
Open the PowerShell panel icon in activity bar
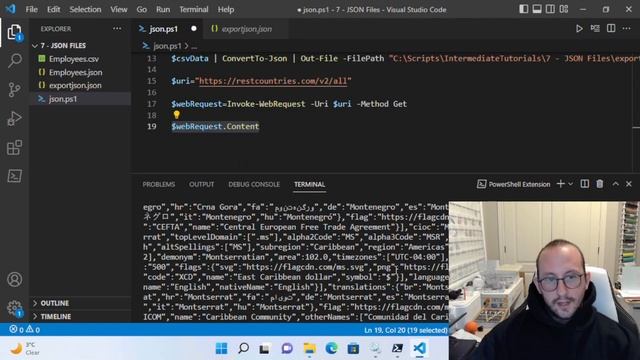coord(14,176)
